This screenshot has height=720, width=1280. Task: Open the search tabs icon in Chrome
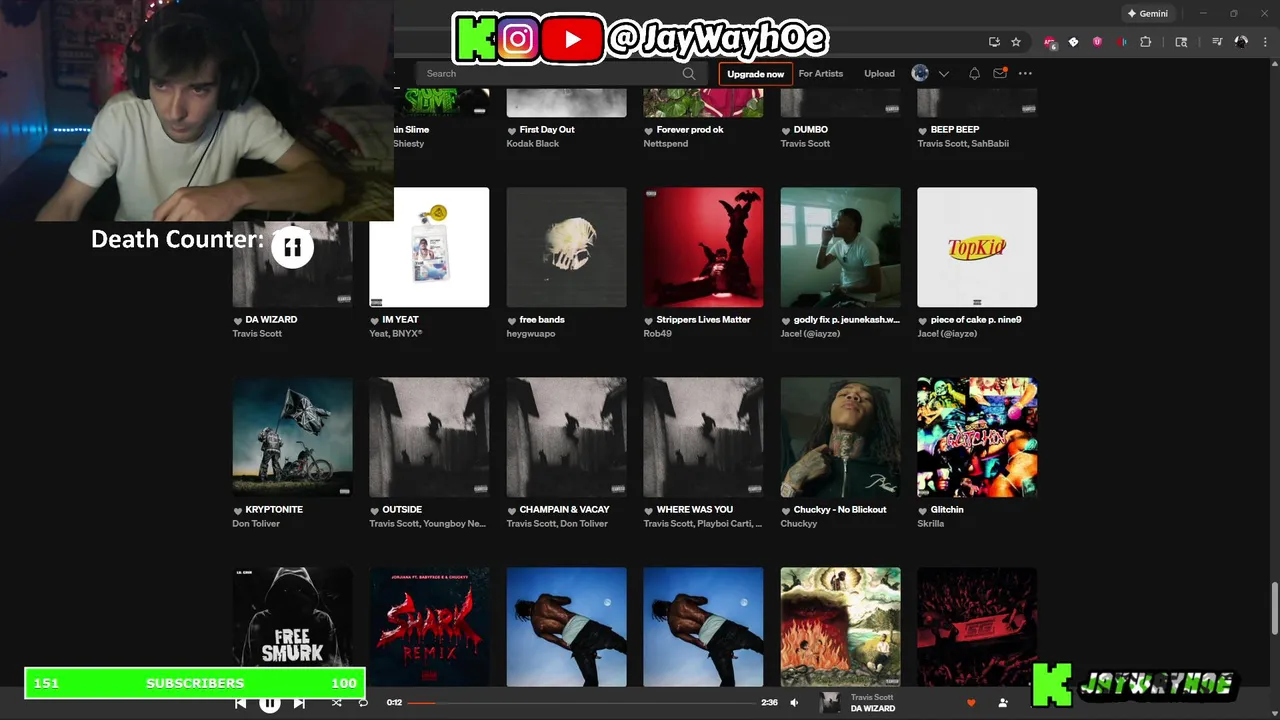[x=1181, y=42]
